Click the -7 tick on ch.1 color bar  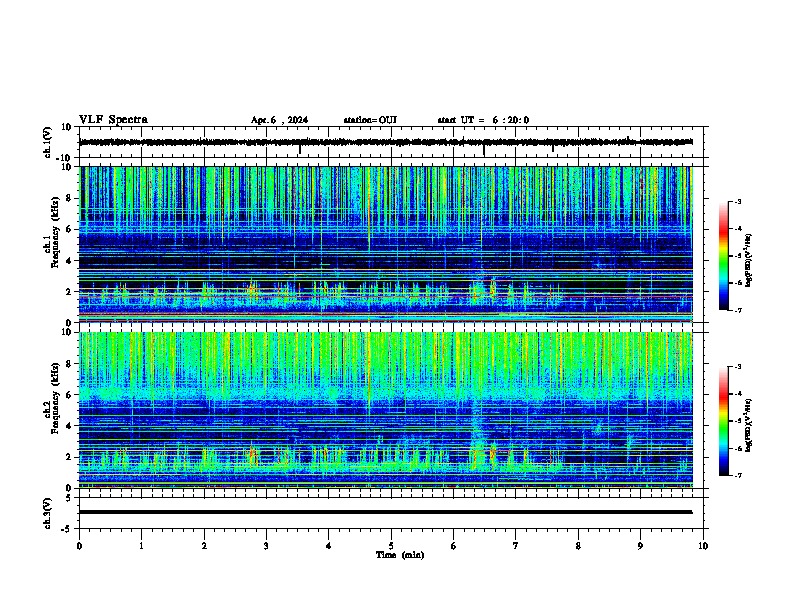(737, 310)
